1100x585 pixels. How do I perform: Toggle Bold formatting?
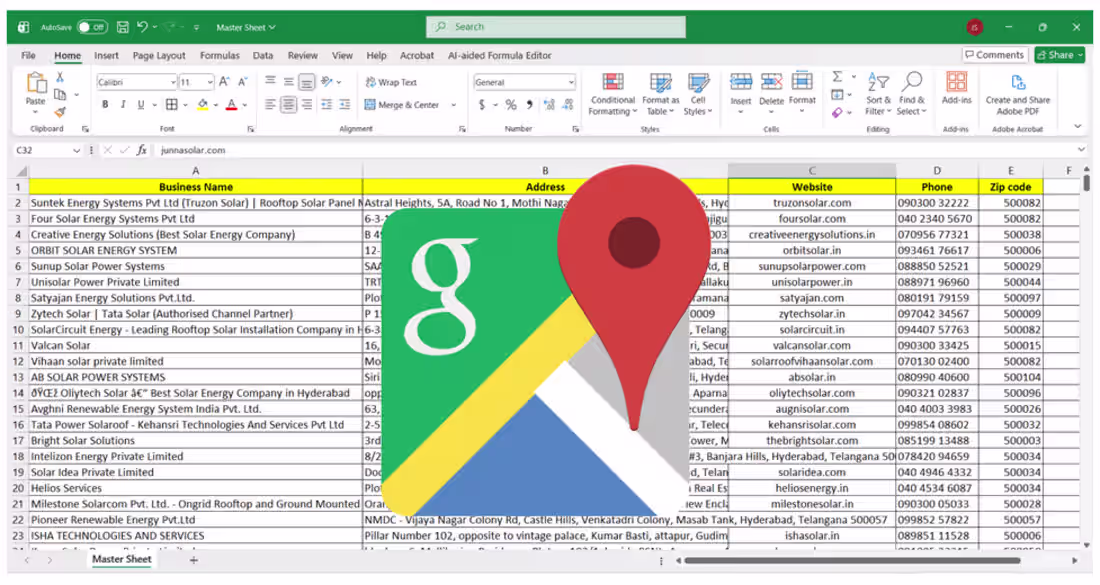point(105,105)
